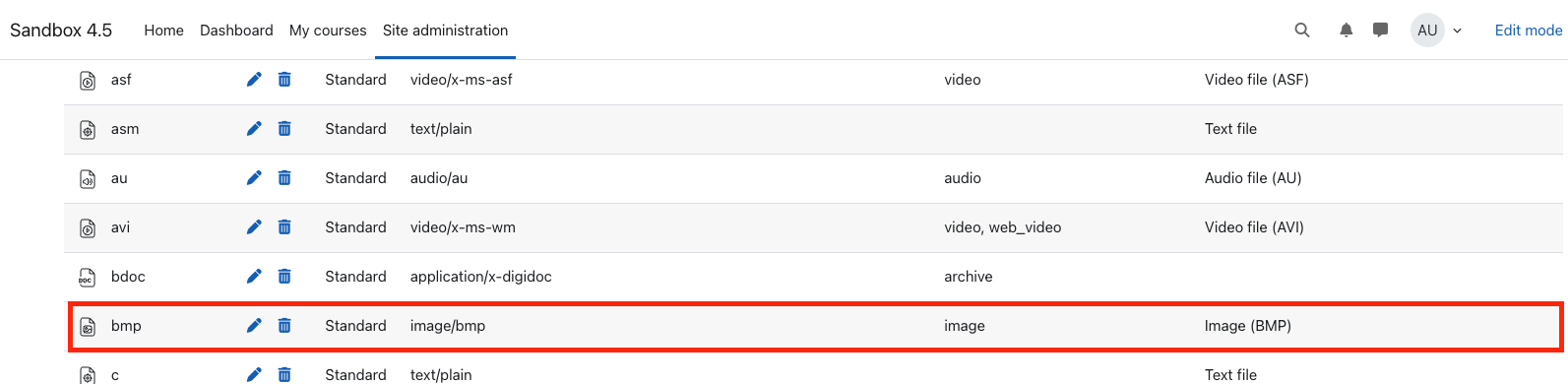Turn on Edit mode

pos(1529,31)
